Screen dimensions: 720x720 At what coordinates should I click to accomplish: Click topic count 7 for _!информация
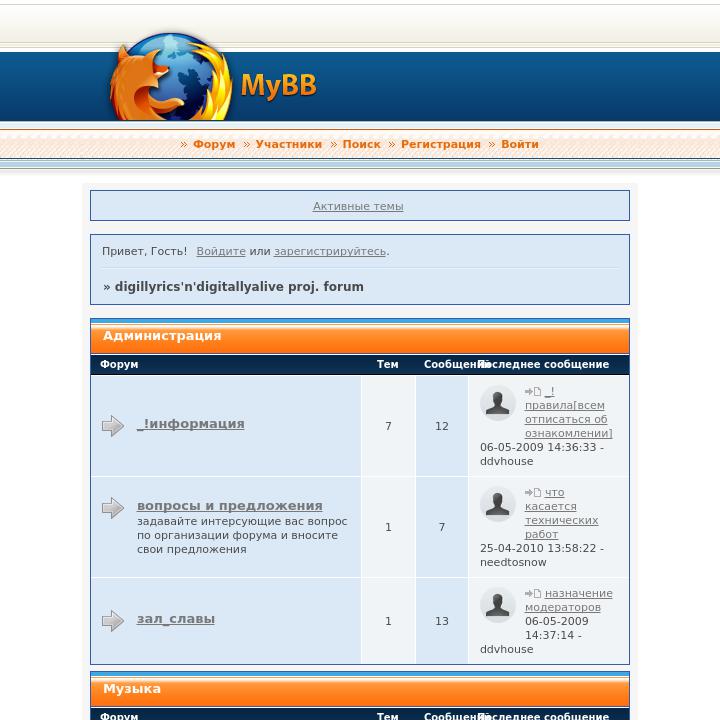click(x=388, y=426)
